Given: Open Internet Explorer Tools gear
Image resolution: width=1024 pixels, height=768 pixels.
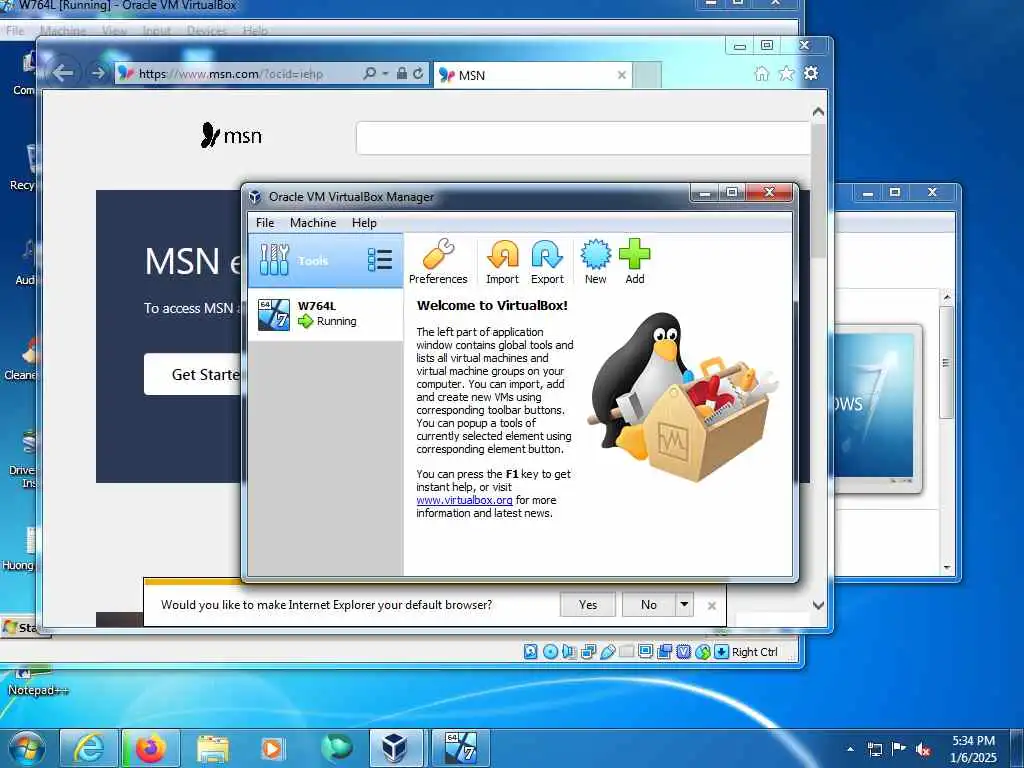Looking at the screenshot, I should pyautogui.click(x=811, y=73).
